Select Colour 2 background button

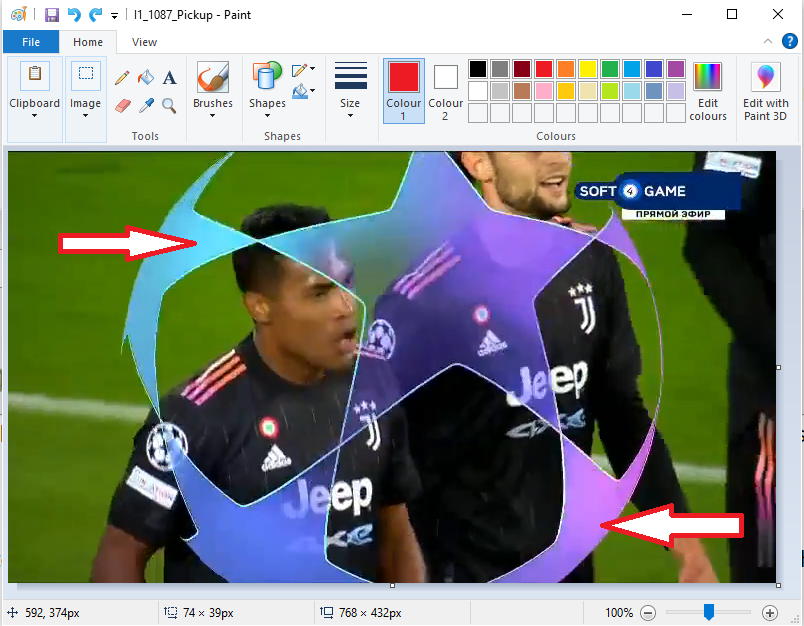pyautogui.click(x=446, y=91)
